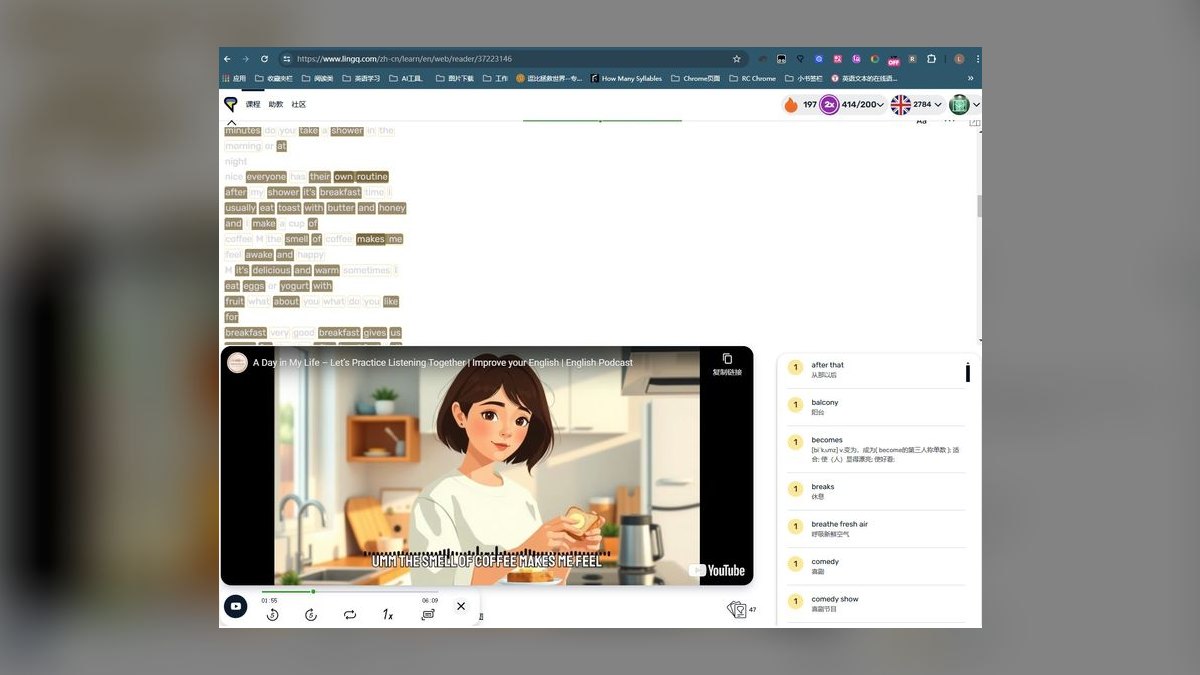Click the video channel avatar
This screenshot has width=1200, height=675.
tap(237, 363)
